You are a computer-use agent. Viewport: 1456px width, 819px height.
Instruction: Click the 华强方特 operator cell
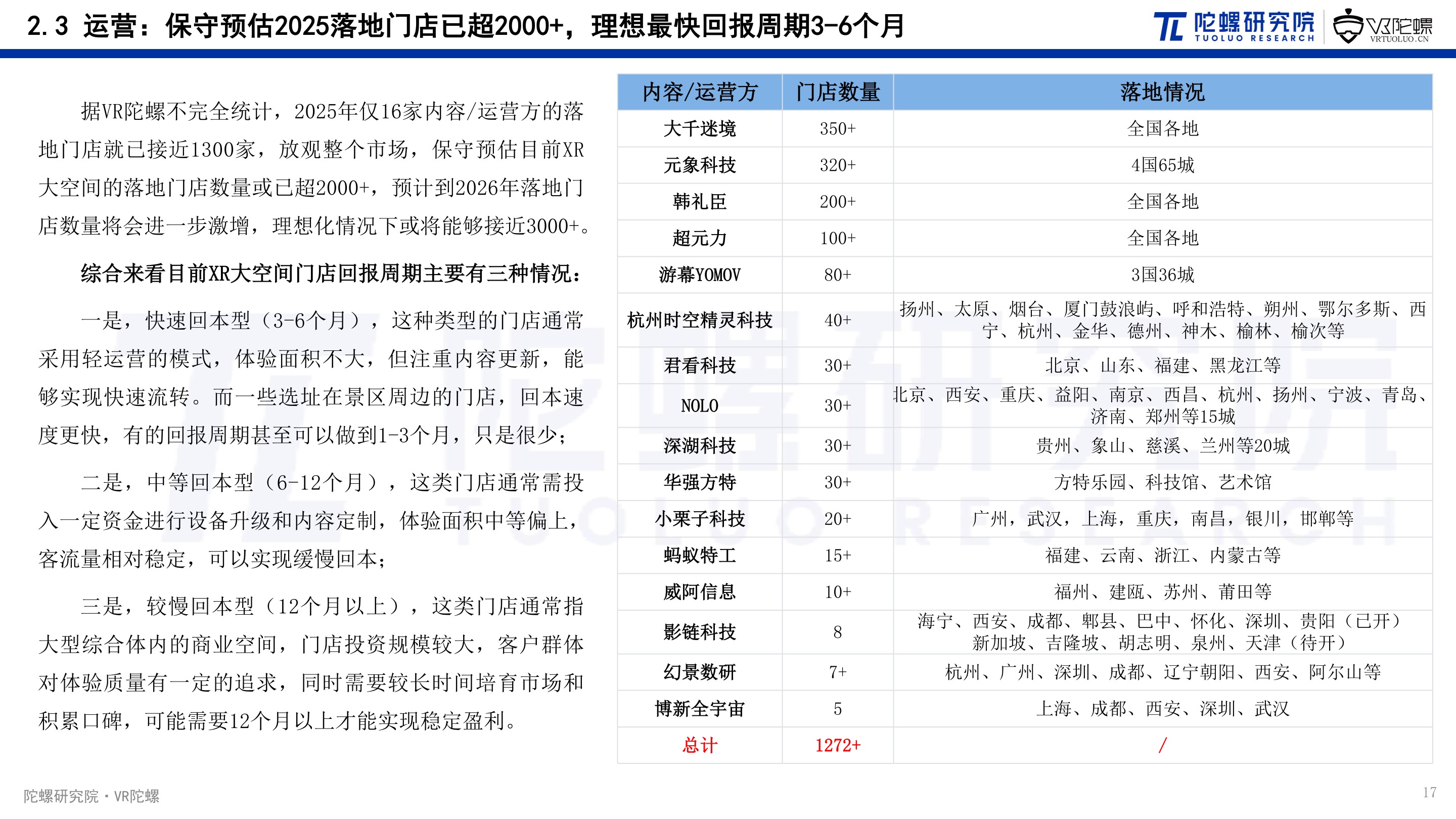tap(699, 482)
